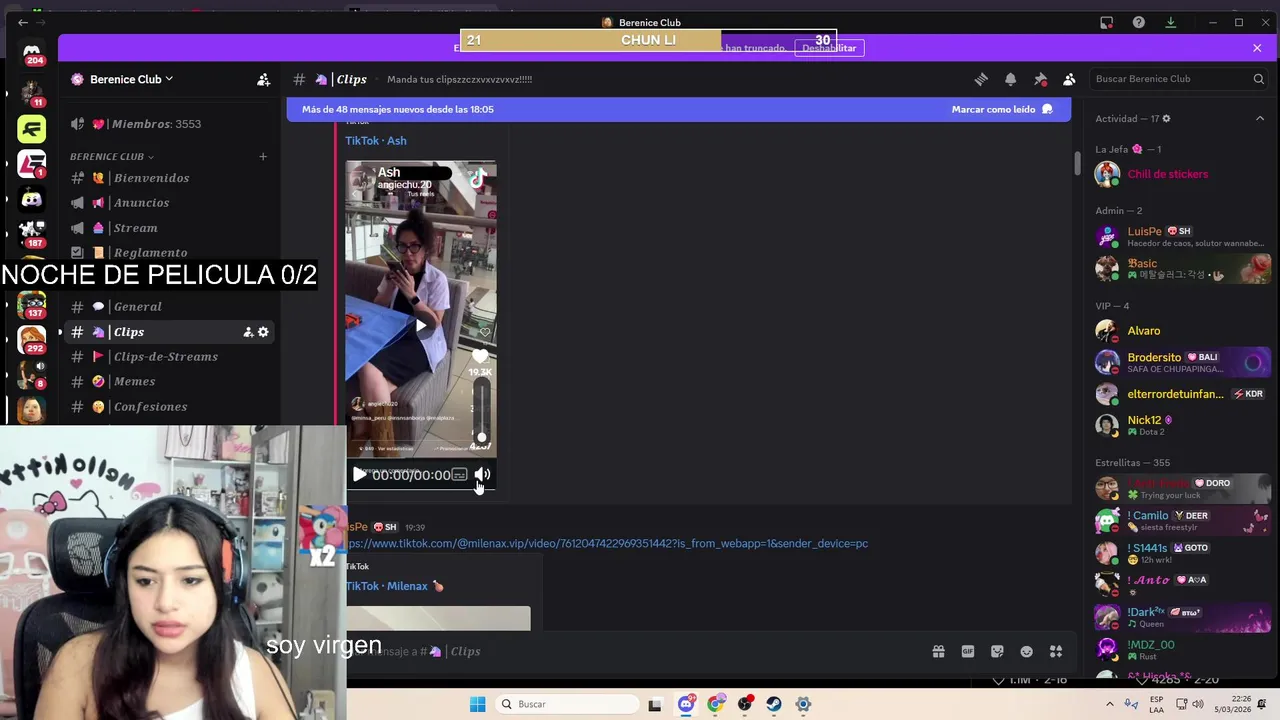Screen dimensions: 1280x720
Task: Open Discord help question mark icon
Action: (1138, 22)
